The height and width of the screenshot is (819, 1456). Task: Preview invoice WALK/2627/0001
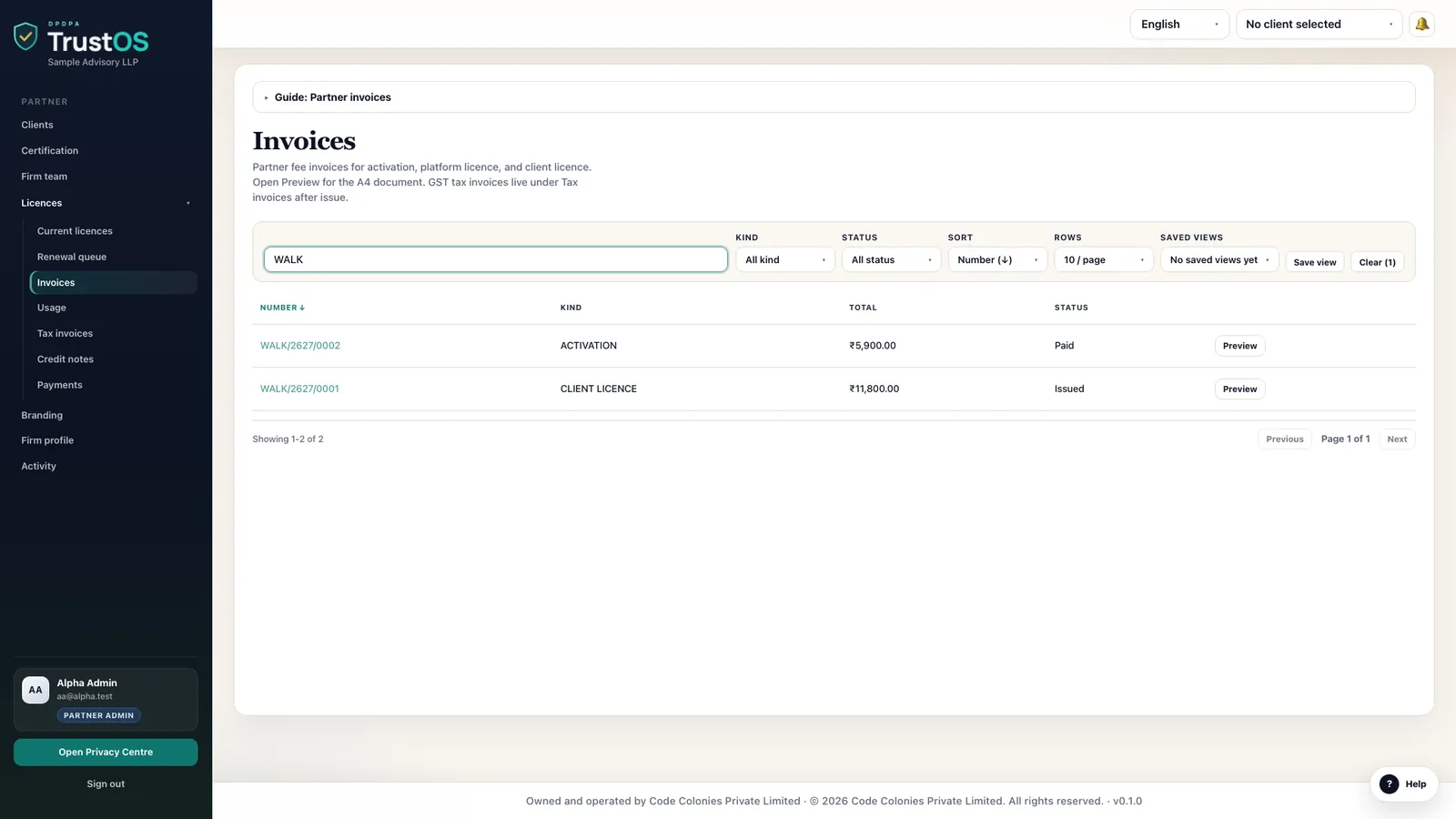pyautogui.click(x=1239, y=389)
